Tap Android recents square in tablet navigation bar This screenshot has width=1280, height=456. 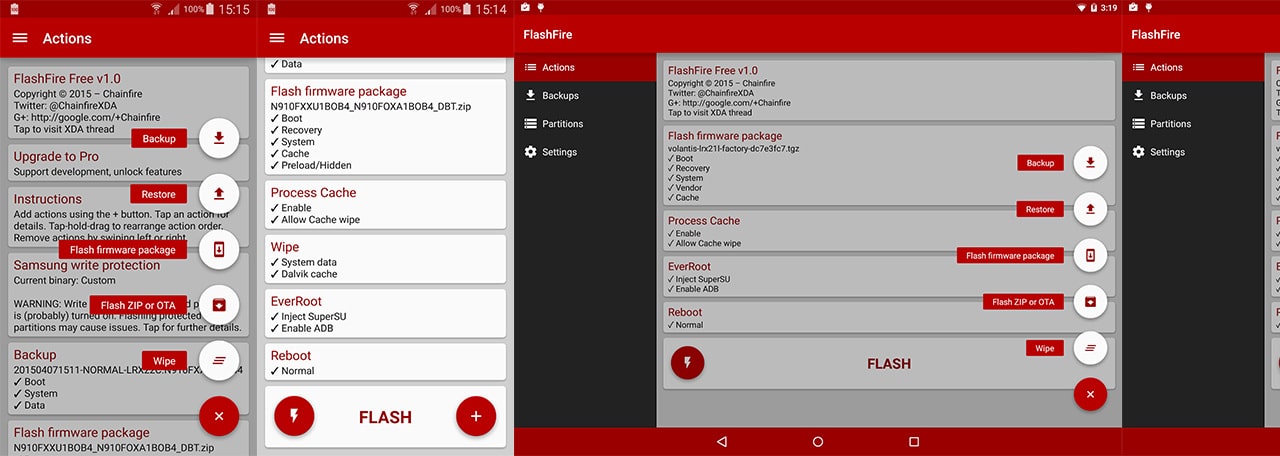pos(914,441)
